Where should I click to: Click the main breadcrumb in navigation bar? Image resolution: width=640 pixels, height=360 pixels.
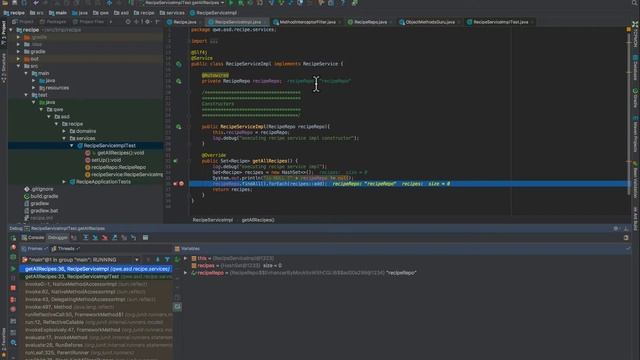pos(58,13)
